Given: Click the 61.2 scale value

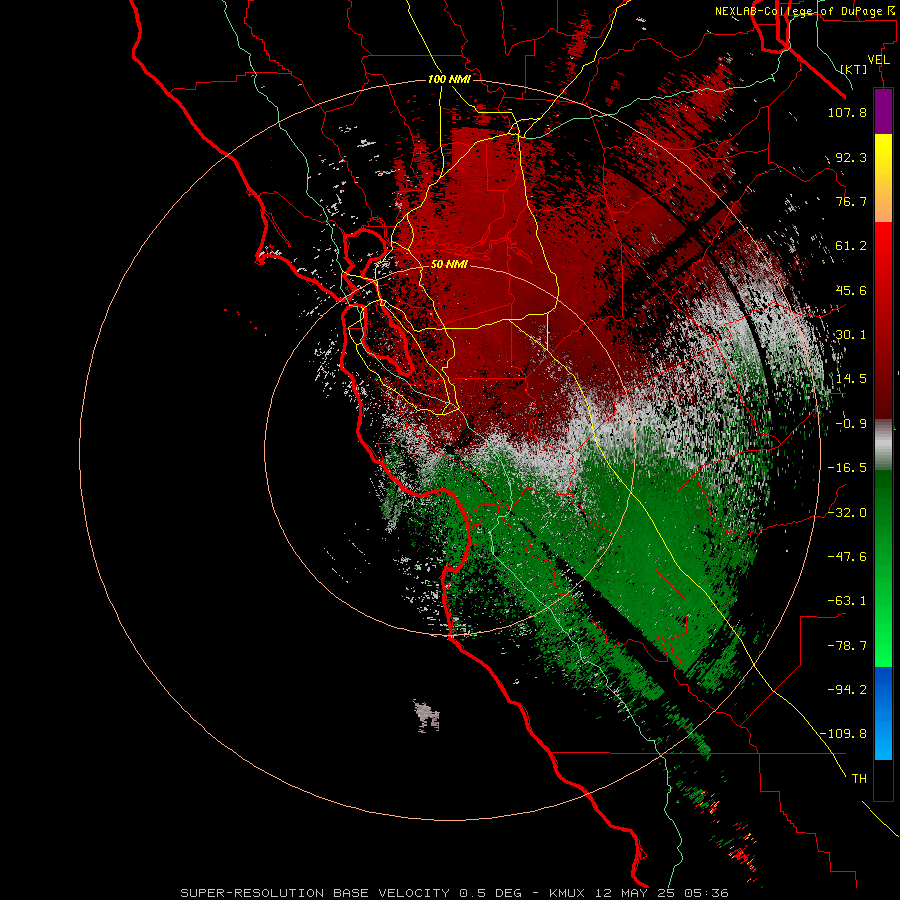Looking at the screenshot, I should [851, 246].
